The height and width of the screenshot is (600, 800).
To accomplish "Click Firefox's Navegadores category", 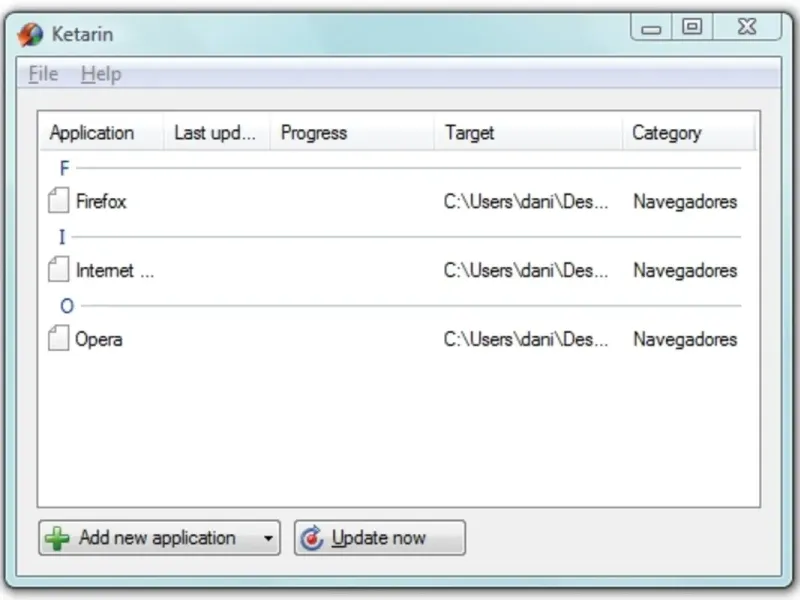I will (685, 202).
